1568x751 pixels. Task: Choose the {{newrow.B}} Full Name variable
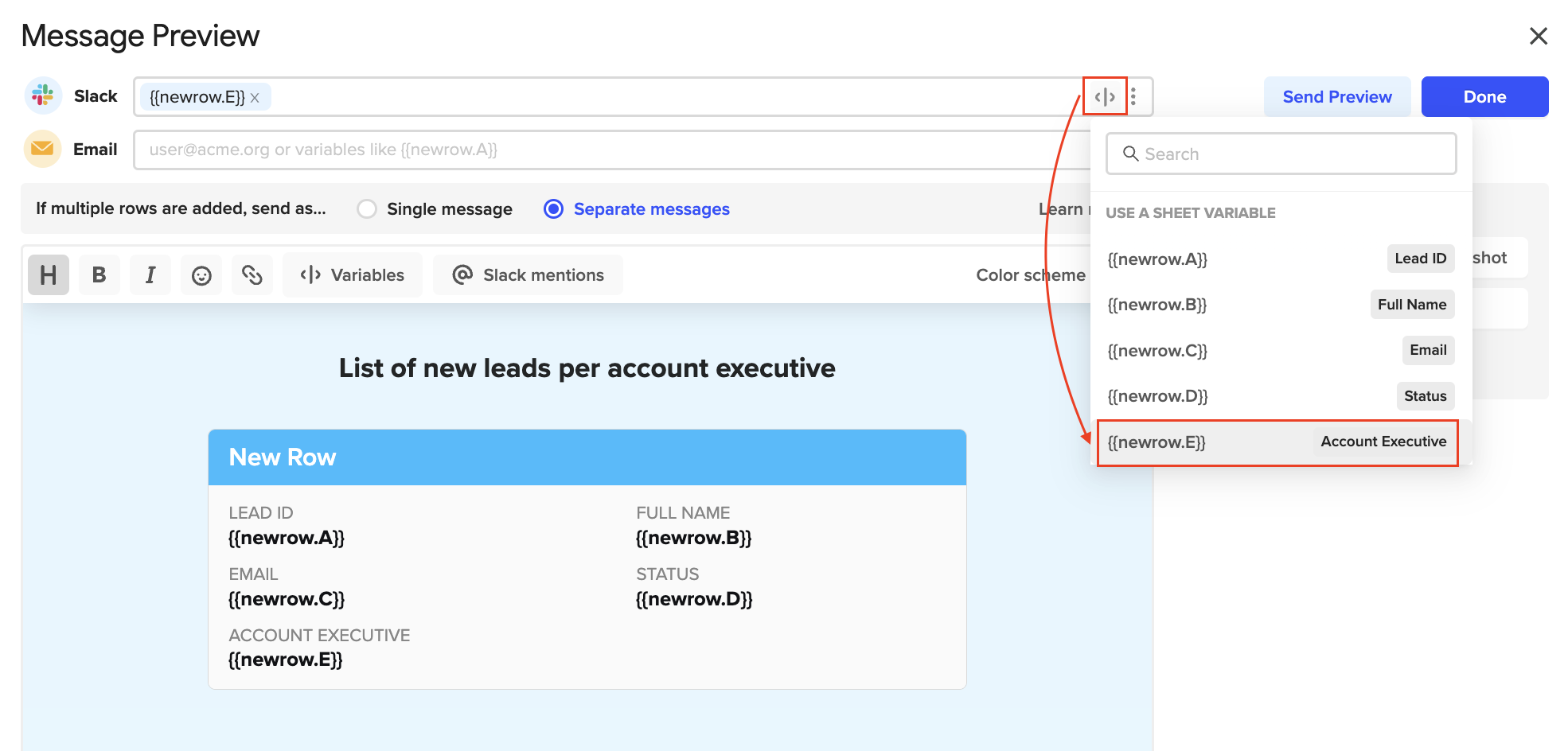pos(1280,305)
